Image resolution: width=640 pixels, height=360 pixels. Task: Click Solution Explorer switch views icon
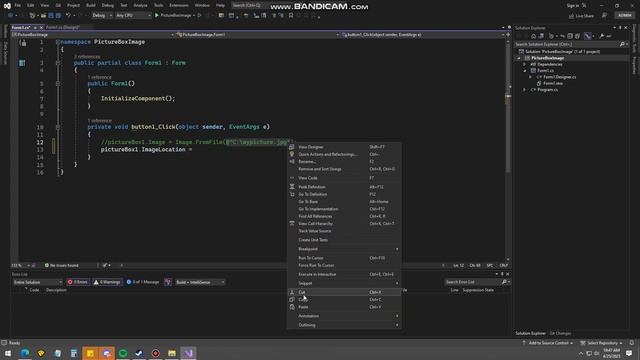pyautogui.click(x=541, y=36)
